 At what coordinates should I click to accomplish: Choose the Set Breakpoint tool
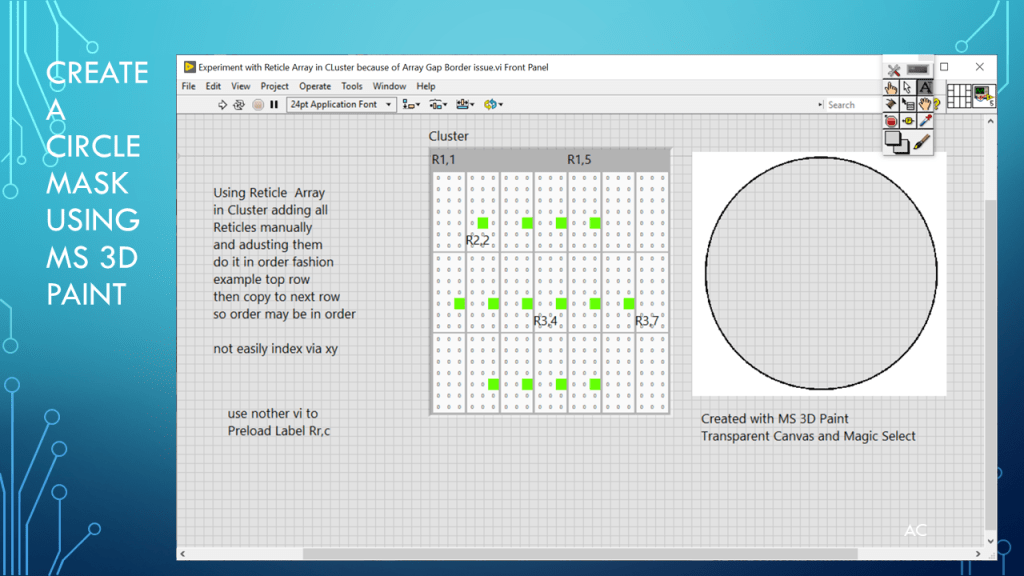pyautogui.click(x=891, y=121)
